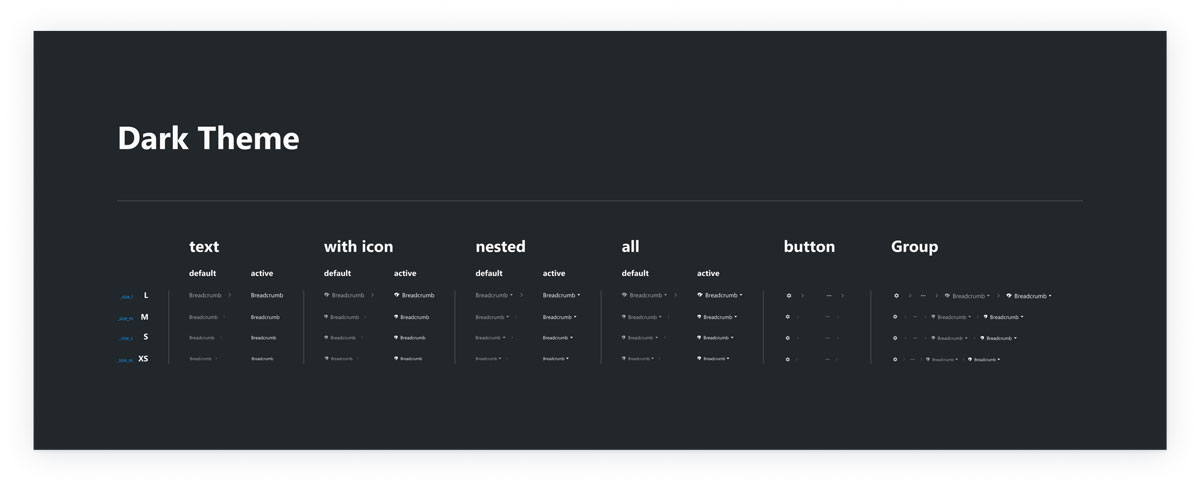Click the gear icon in button column, XS row
This screenshot has width=1200, height=486.
pos(787,359)
